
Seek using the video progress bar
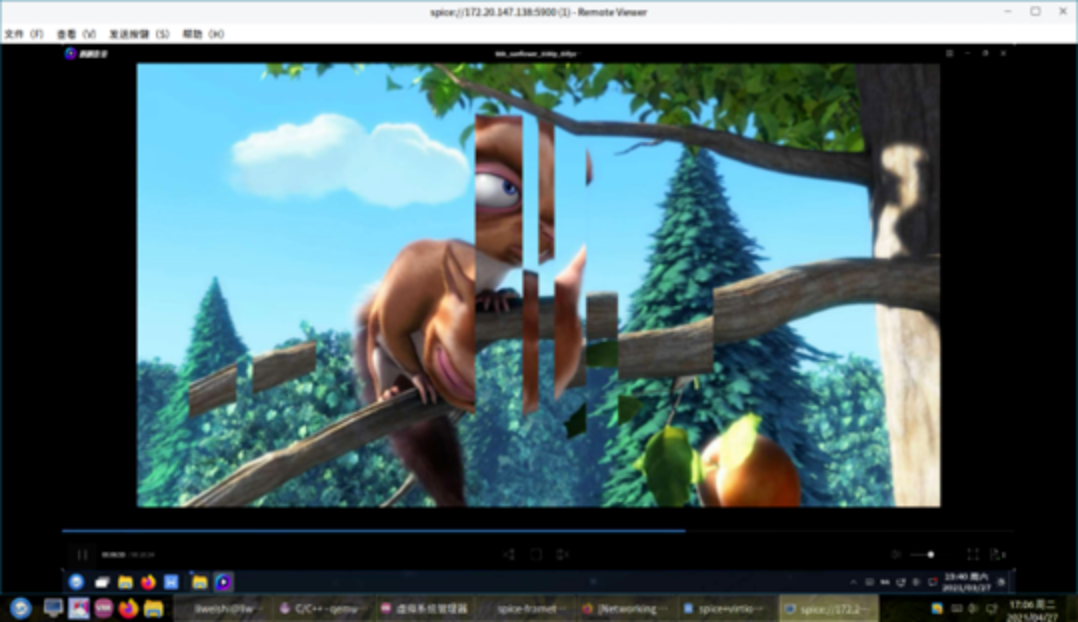click(538, 531)
